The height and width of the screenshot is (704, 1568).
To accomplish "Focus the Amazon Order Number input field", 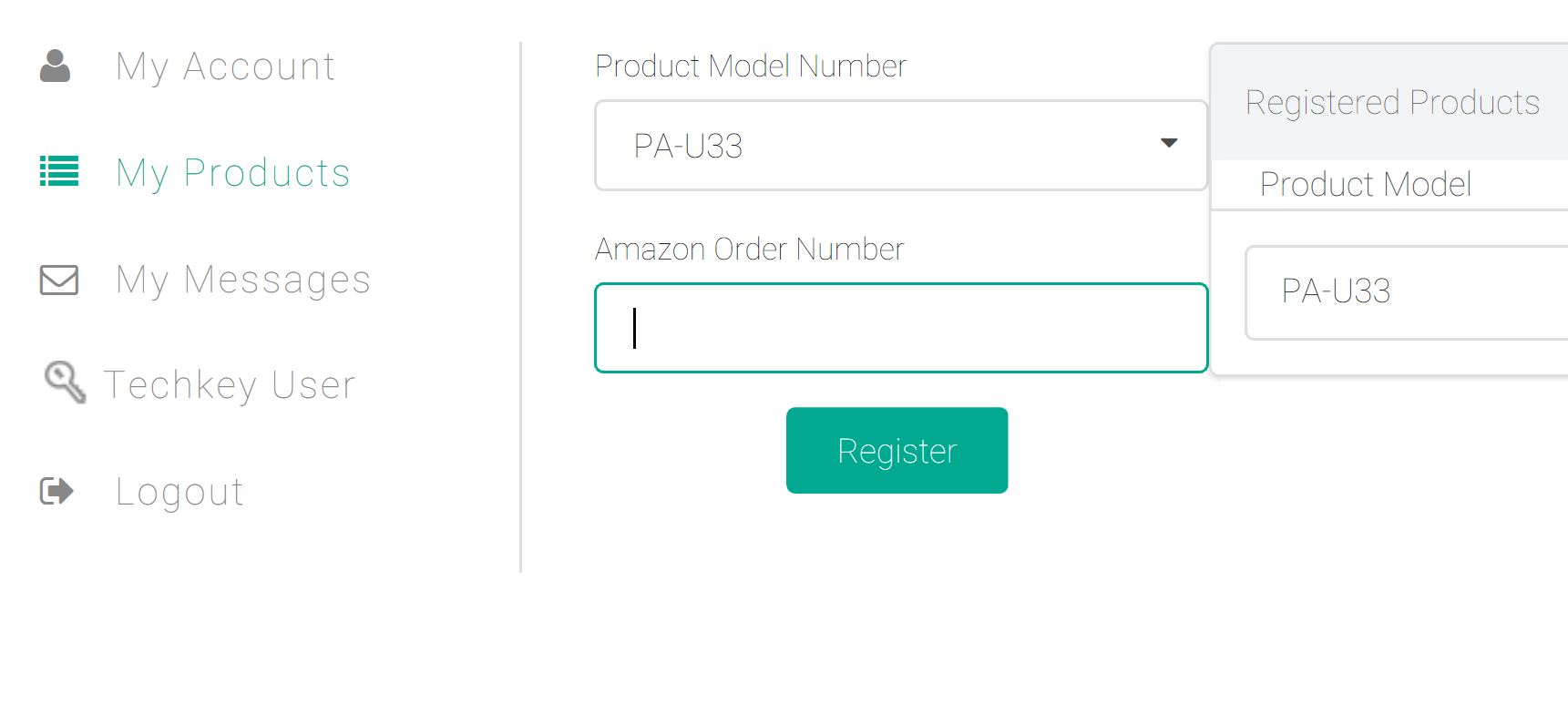I will pyautogui.click(x=900, y=328).
